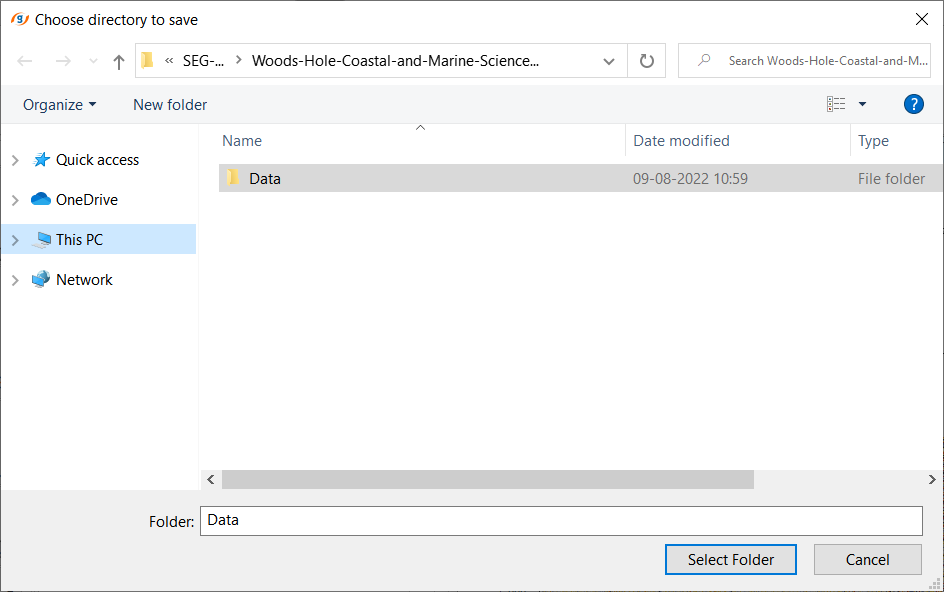Viewport: 944px width, 592px height.
Task: Refresh the current folder listing
Action: (646, 61)
